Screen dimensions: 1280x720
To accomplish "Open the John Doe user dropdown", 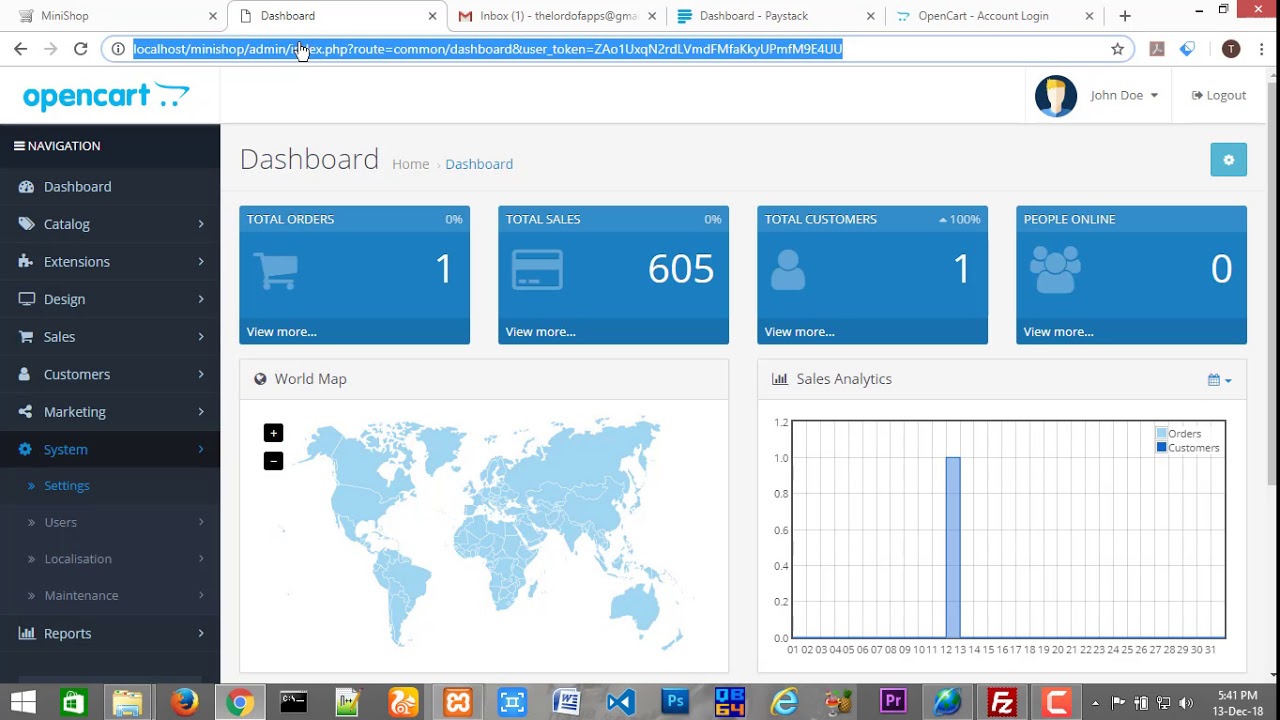I will (x=1124, y=96).
